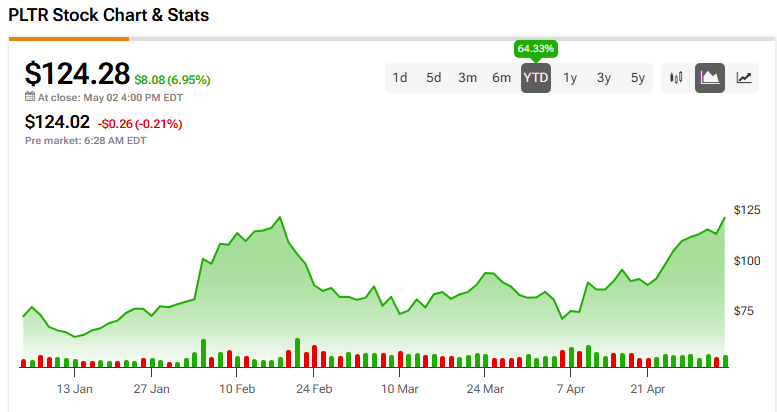Click the latest price point at chart's end

pos(725,218)
